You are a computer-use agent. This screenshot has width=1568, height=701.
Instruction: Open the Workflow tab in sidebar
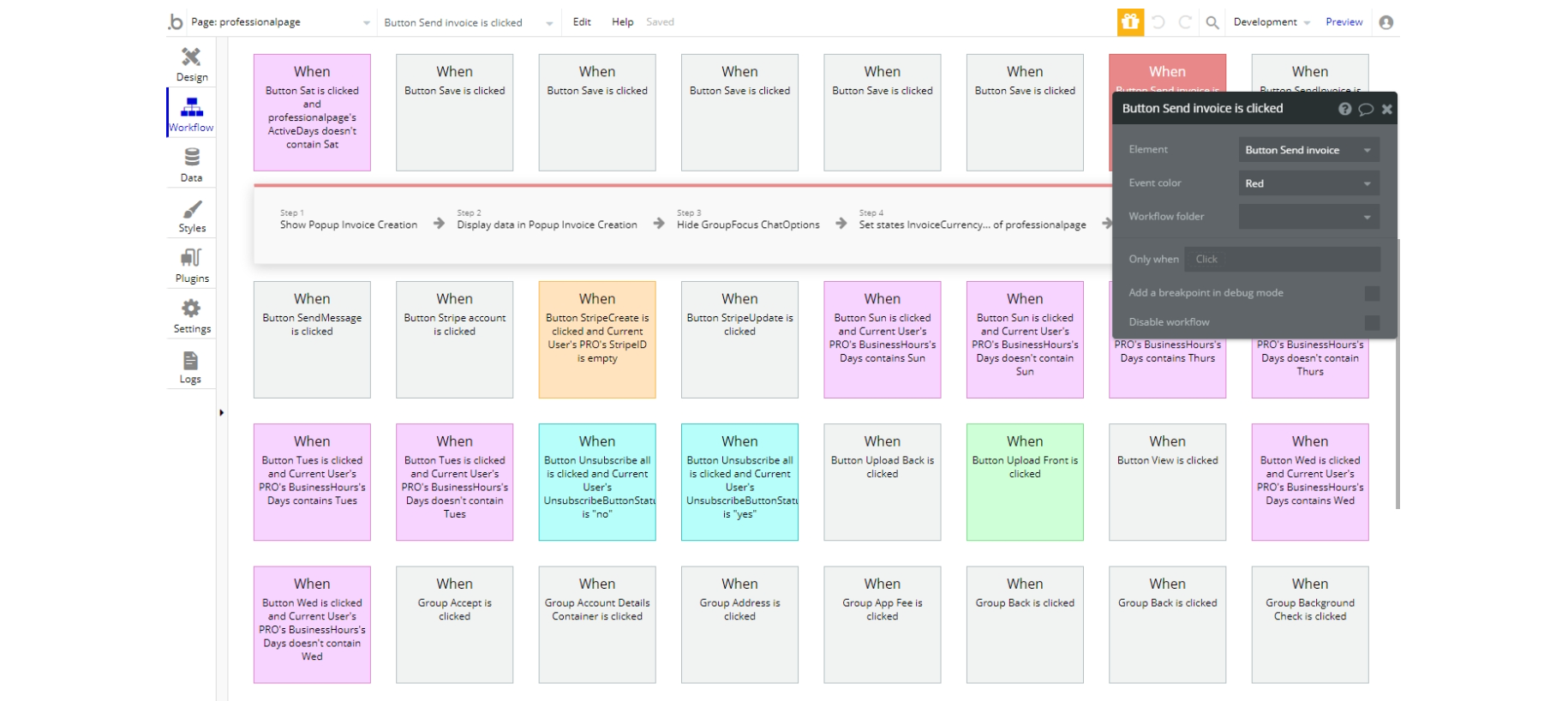click(191, 114)
